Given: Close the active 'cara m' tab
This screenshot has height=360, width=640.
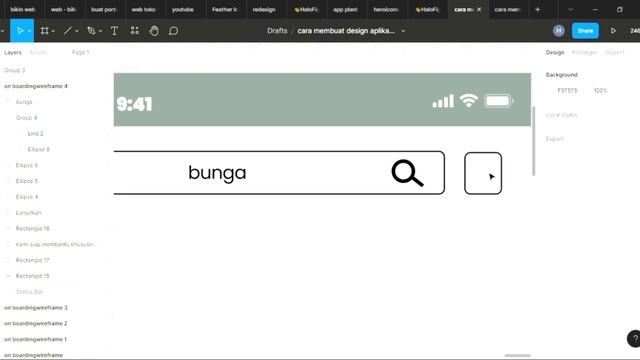Looking at the screenshot, I should tap(479, 9).
